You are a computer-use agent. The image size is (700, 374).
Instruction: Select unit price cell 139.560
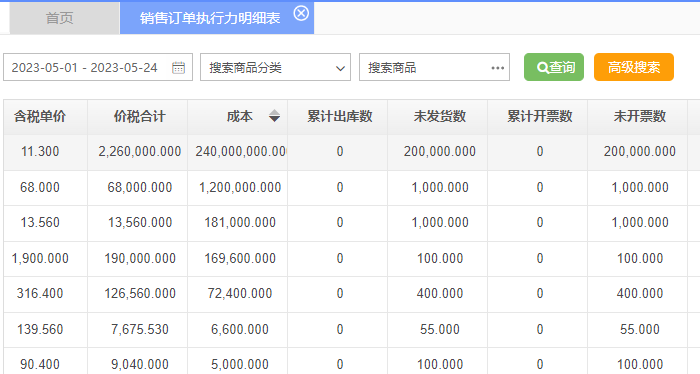pos(46,329)
